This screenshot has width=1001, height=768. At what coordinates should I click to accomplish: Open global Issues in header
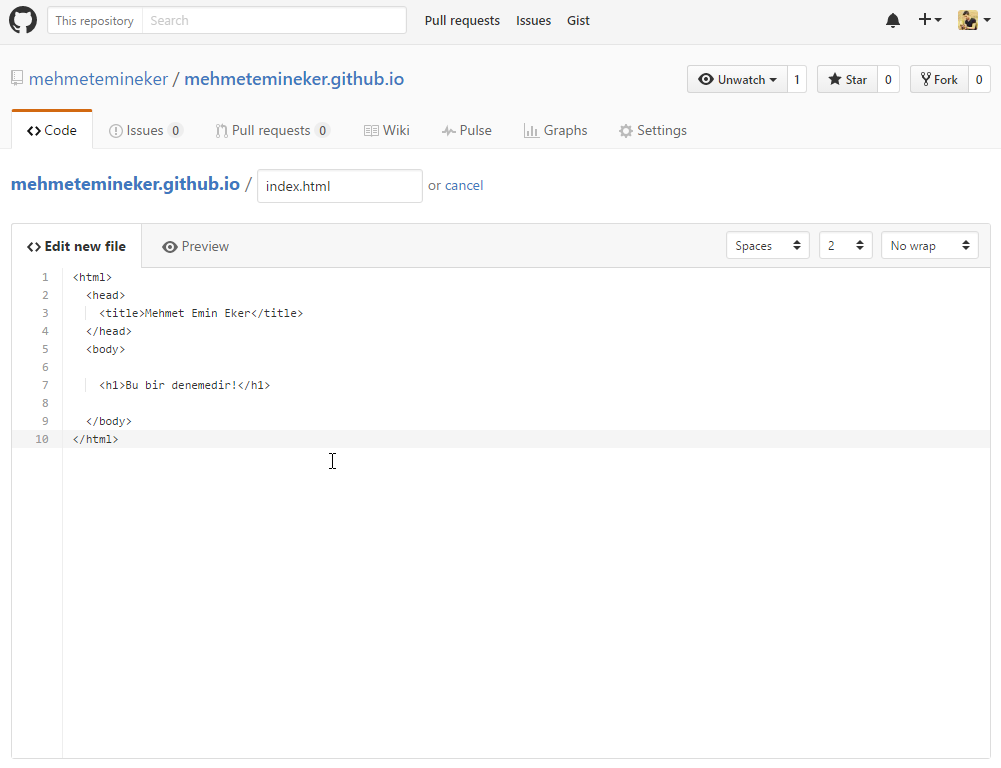pos(533,20)
